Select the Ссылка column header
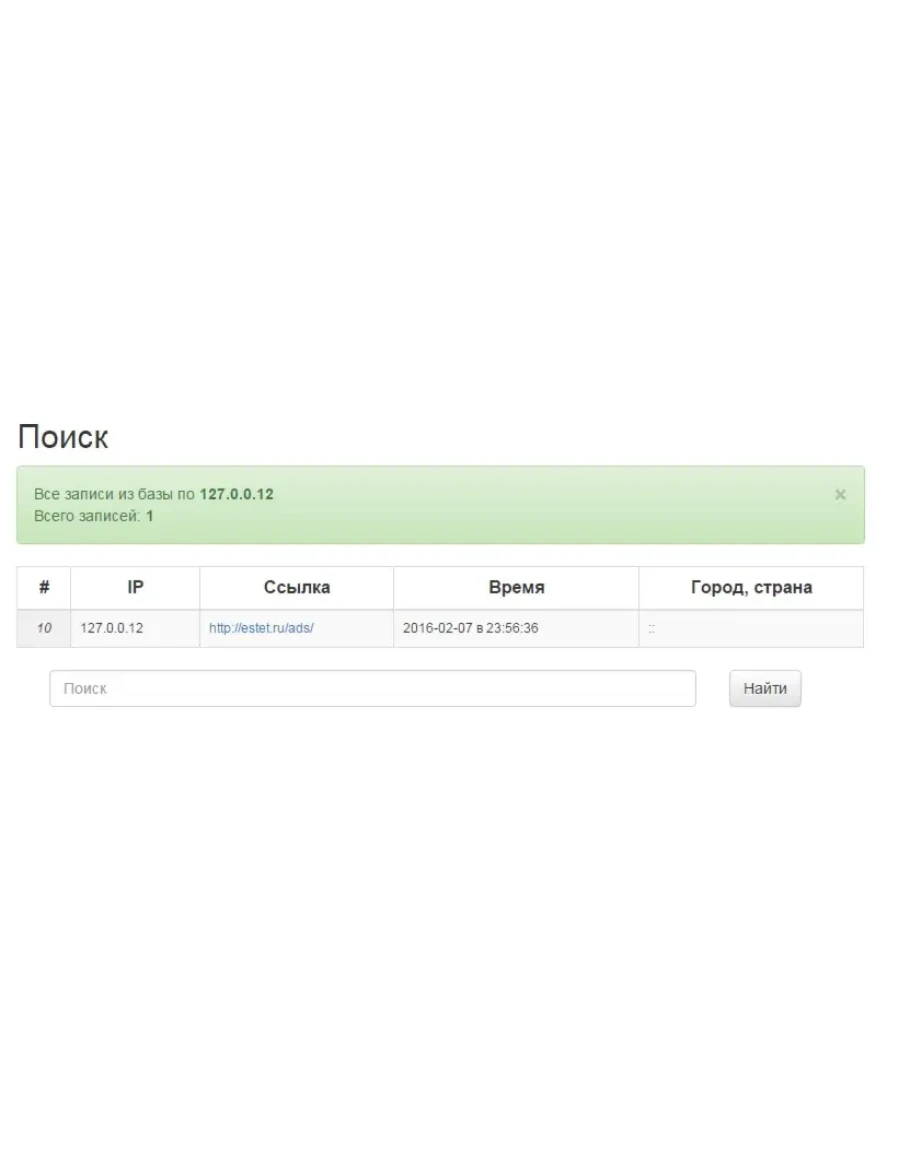This screenshot has height=1155, width=910. pos(297,588)
